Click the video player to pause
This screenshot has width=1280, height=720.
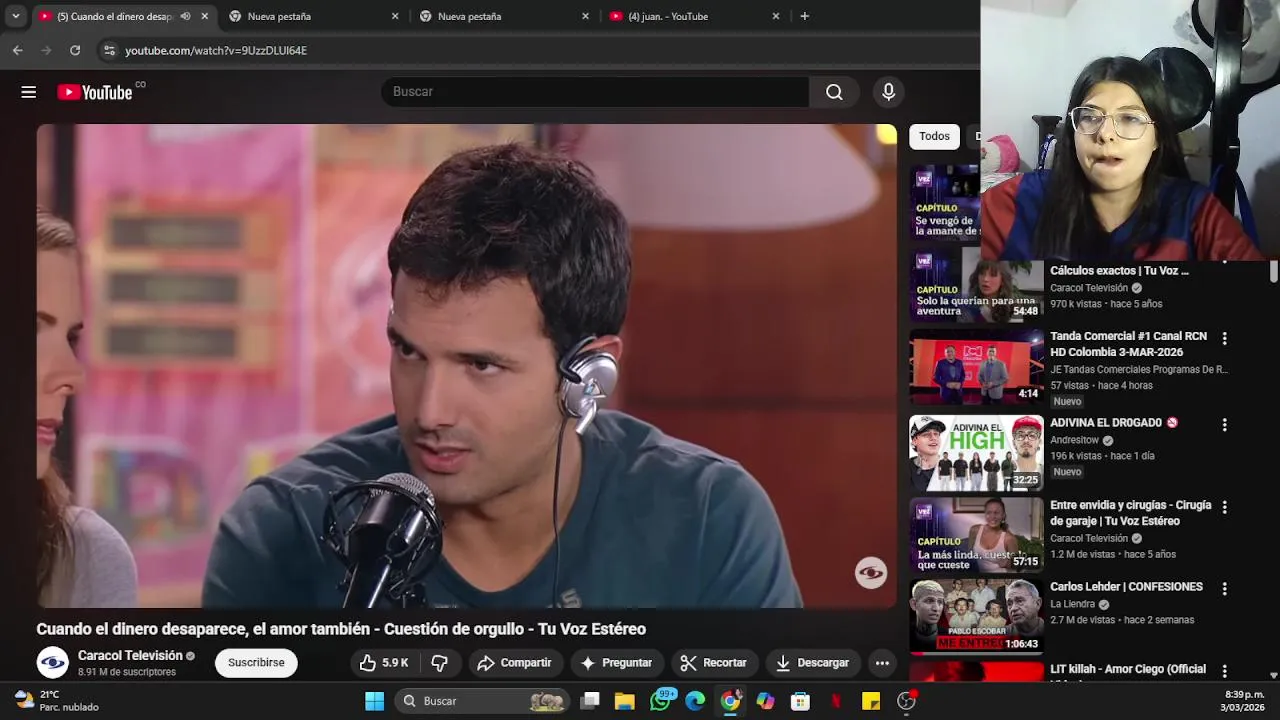(467, 366)
